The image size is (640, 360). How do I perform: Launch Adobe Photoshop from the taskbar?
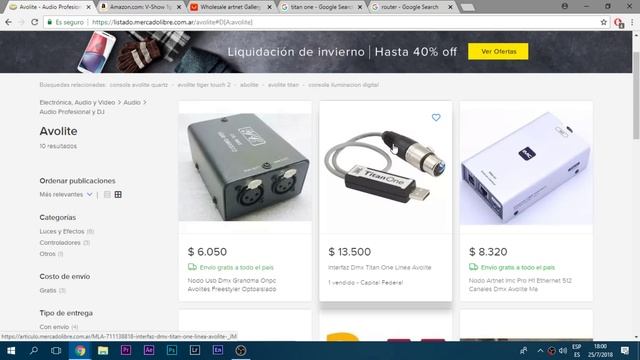(x=172, y=350)
